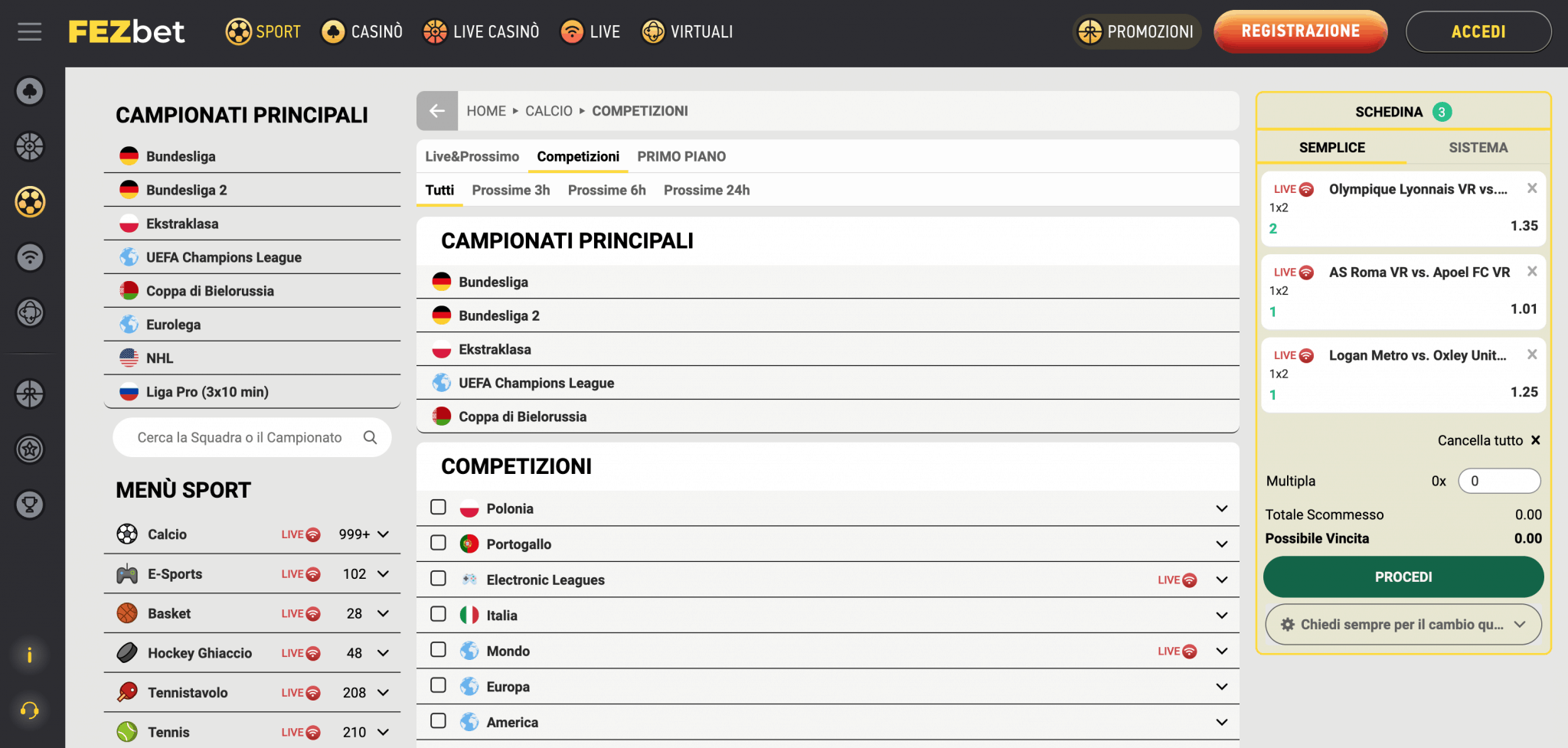Select the Virtuali globe icon in the sidebar
The image size is (1568, 748).
pyautogui.click(x=29, y=312)
